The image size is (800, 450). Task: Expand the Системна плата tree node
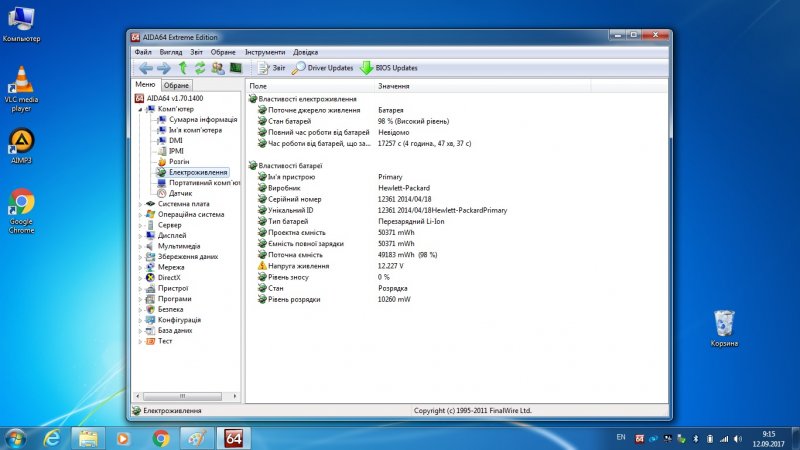point(140,204)
